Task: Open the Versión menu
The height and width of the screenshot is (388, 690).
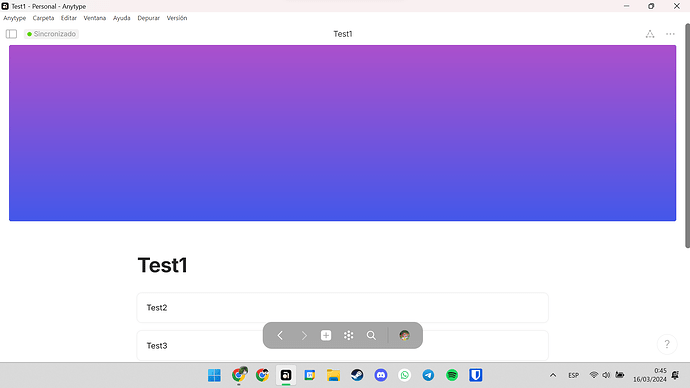Action: pos(177,18)
